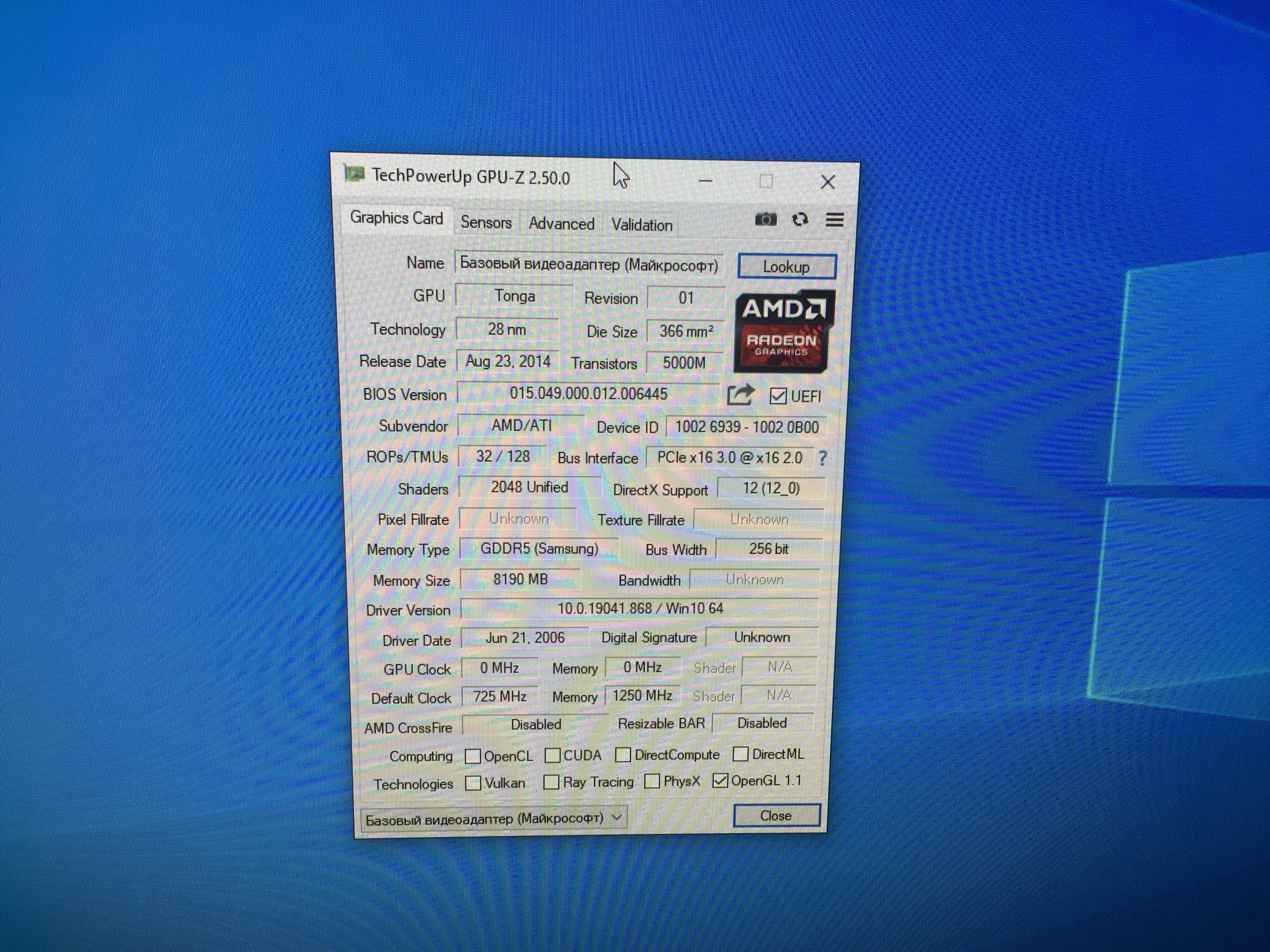1270x952 pixels.
Task: Toggle the Vulkan checkbox
Action: 472,783
